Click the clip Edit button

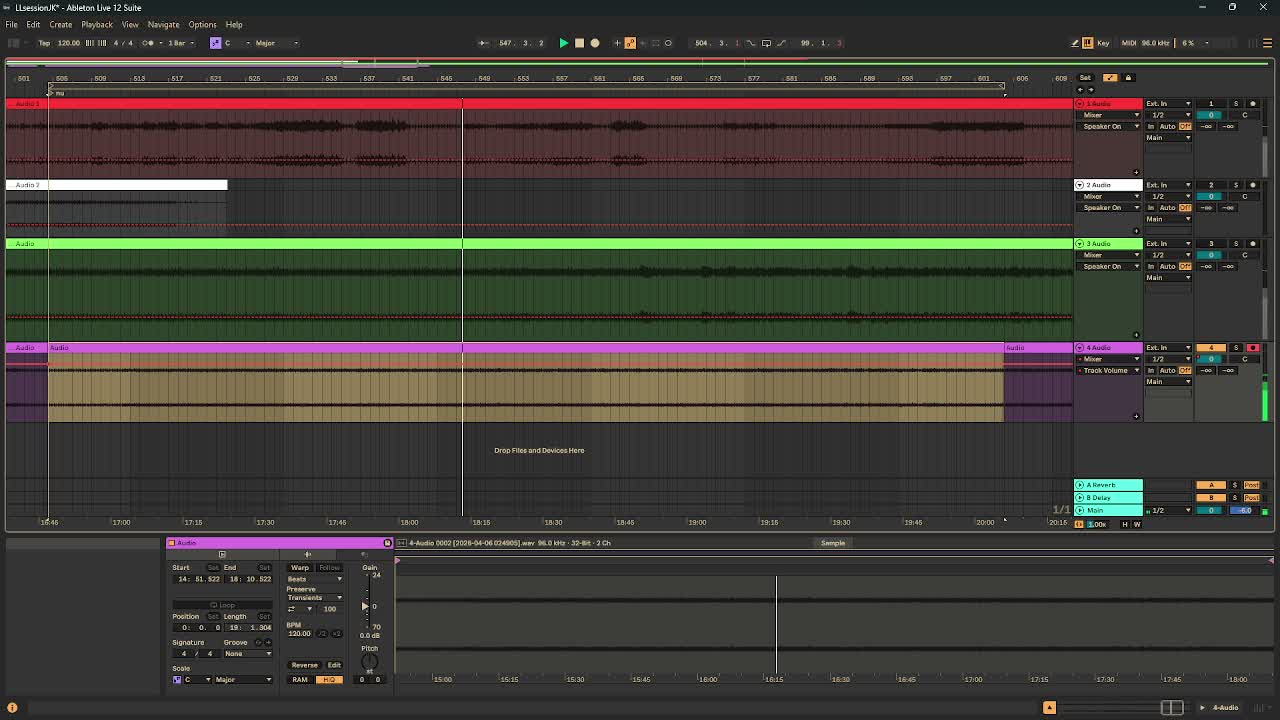(x=334, y=665)
